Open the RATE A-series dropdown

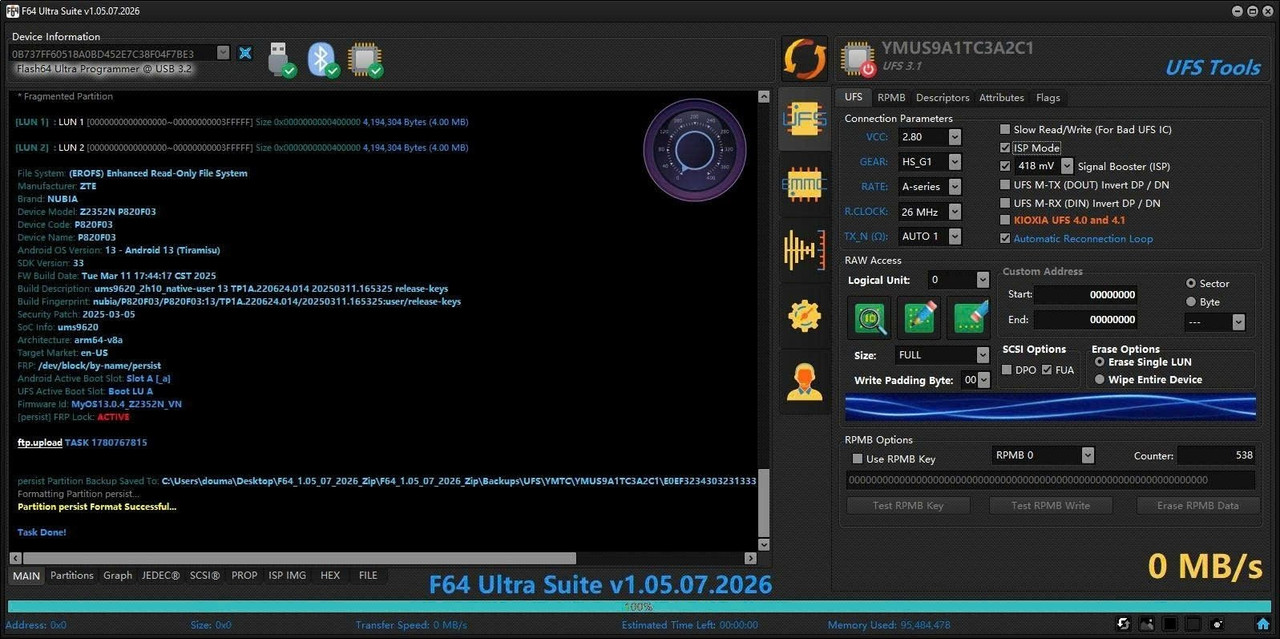tap(955, 187)
